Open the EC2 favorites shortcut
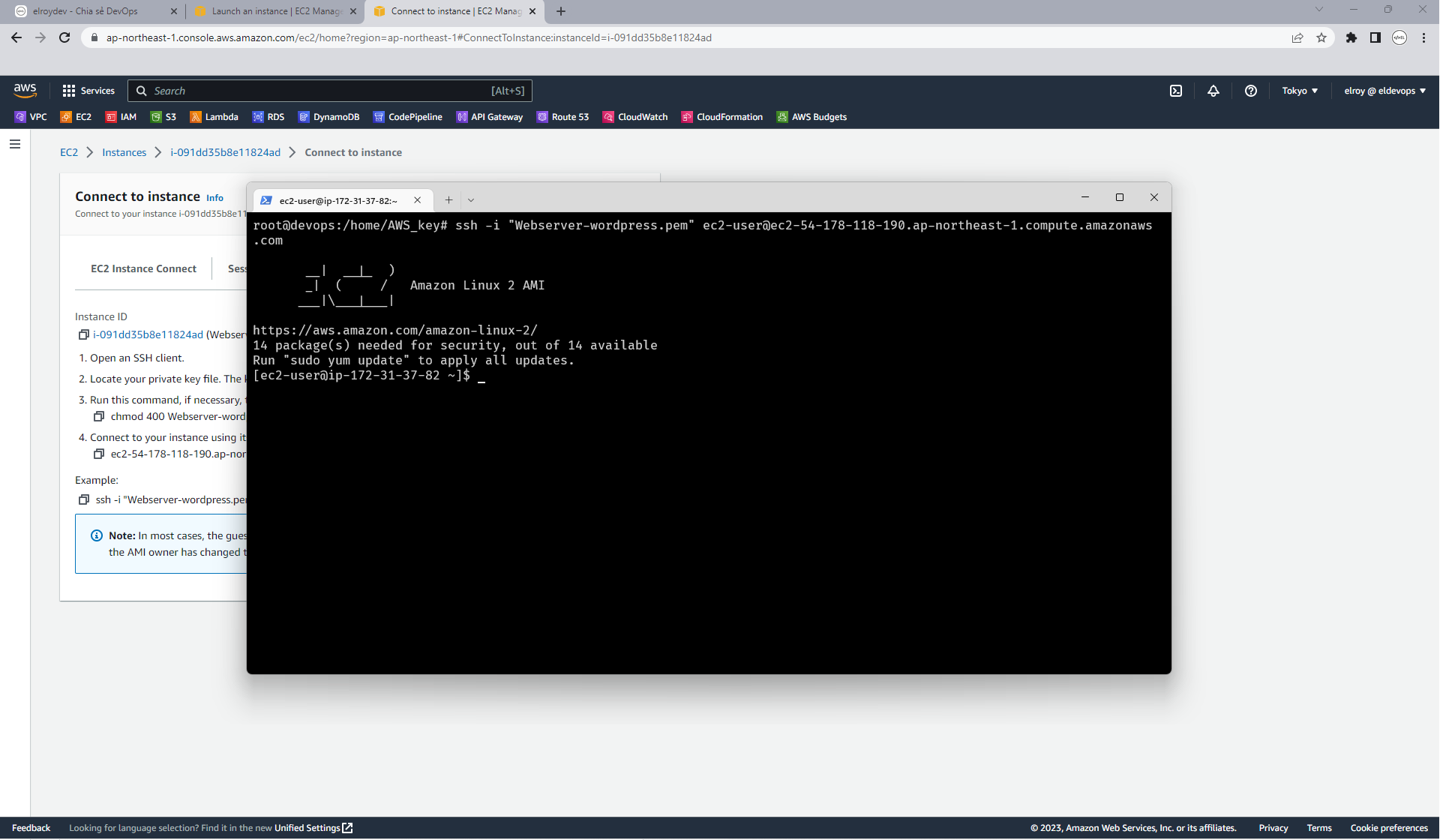Viewport: 1440px width, 840px height. click(76, 117)
